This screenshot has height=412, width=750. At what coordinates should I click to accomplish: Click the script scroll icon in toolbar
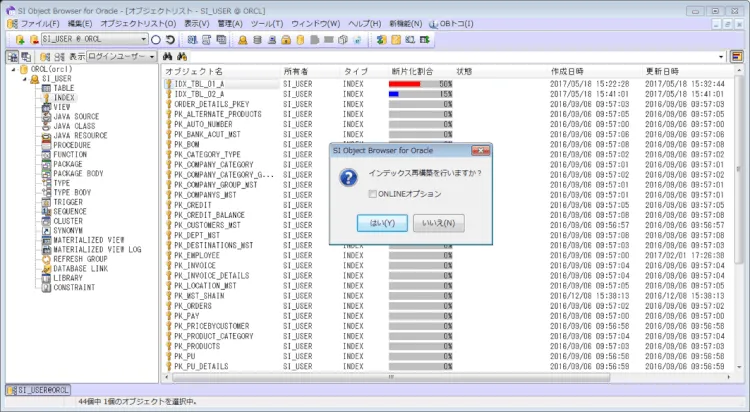(x=207, y=40)
